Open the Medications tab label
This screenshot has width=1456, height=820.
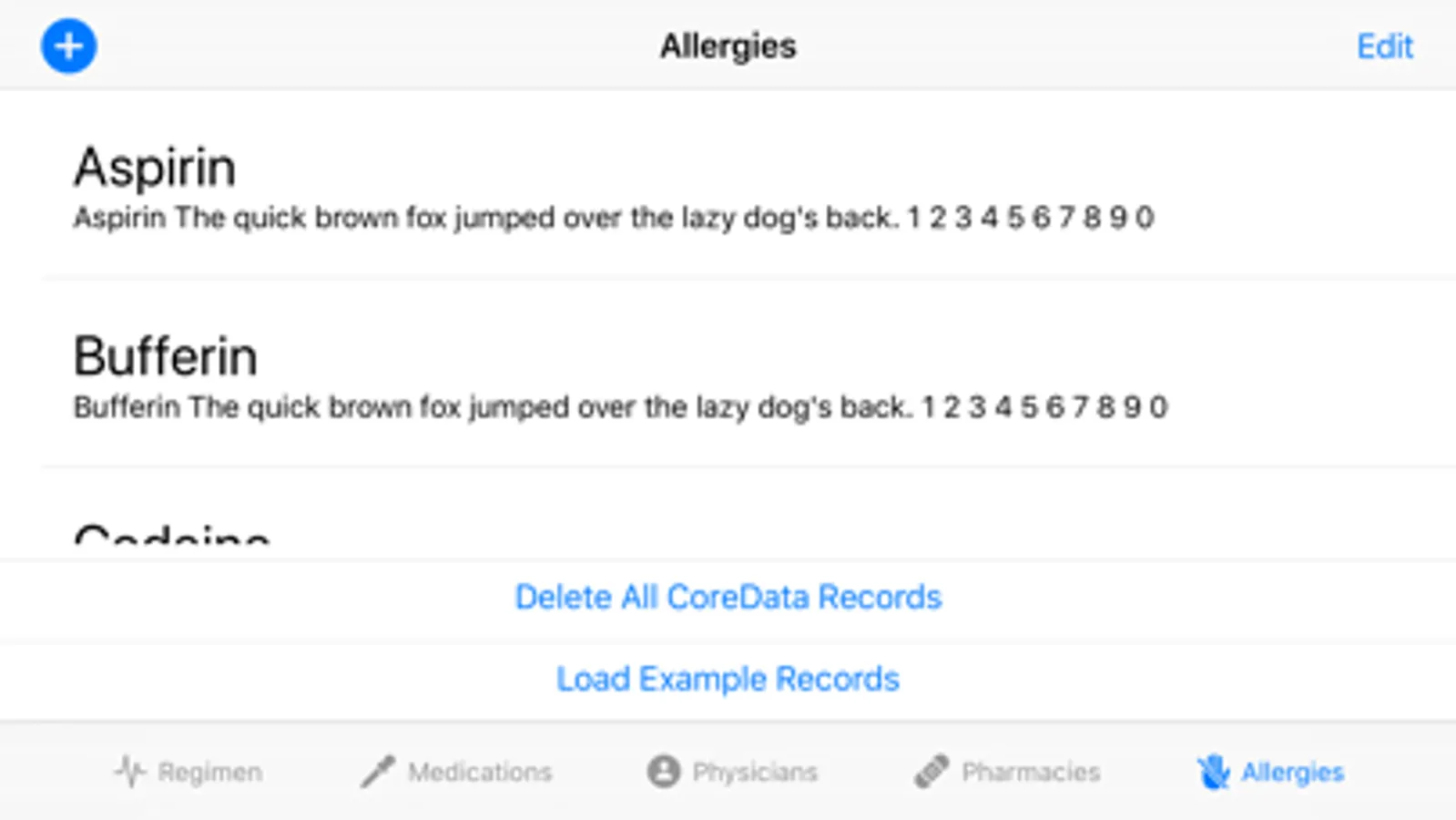click(480, 772)
